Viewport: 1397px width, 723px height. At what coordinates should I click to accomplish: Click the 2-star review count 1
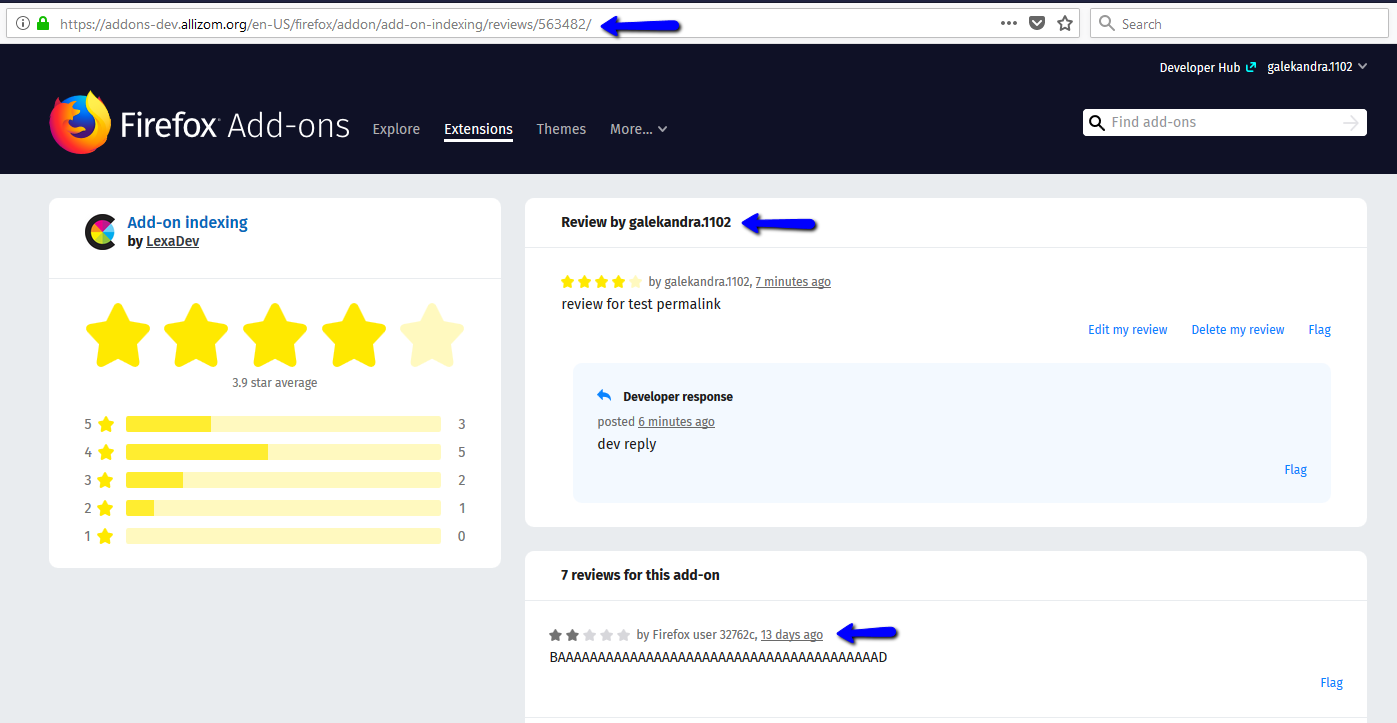click(x=462, y=508)
